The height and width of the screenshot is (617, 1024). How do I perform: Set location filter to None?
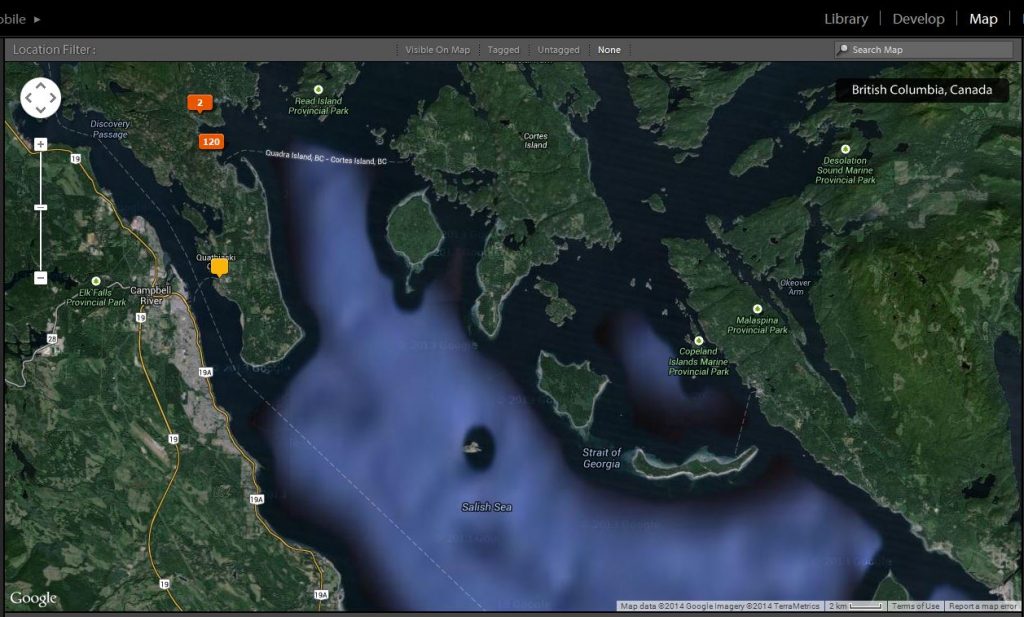(x=609, y=50)
